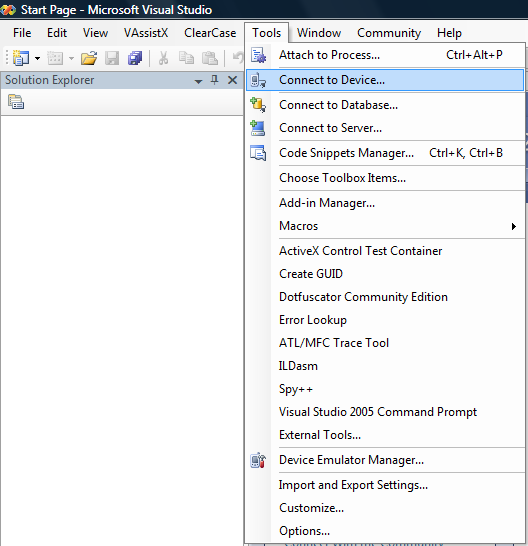Expand the Add New Item dropdown arrow
Image resolution: width=528 pixels, height=546 pixels.
coord(71,58)
